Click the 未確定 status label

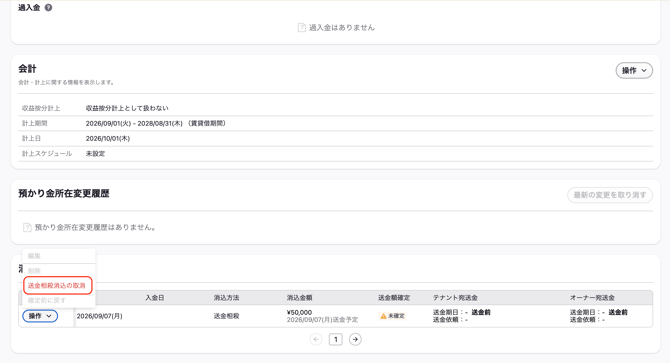tap(396, 316)
